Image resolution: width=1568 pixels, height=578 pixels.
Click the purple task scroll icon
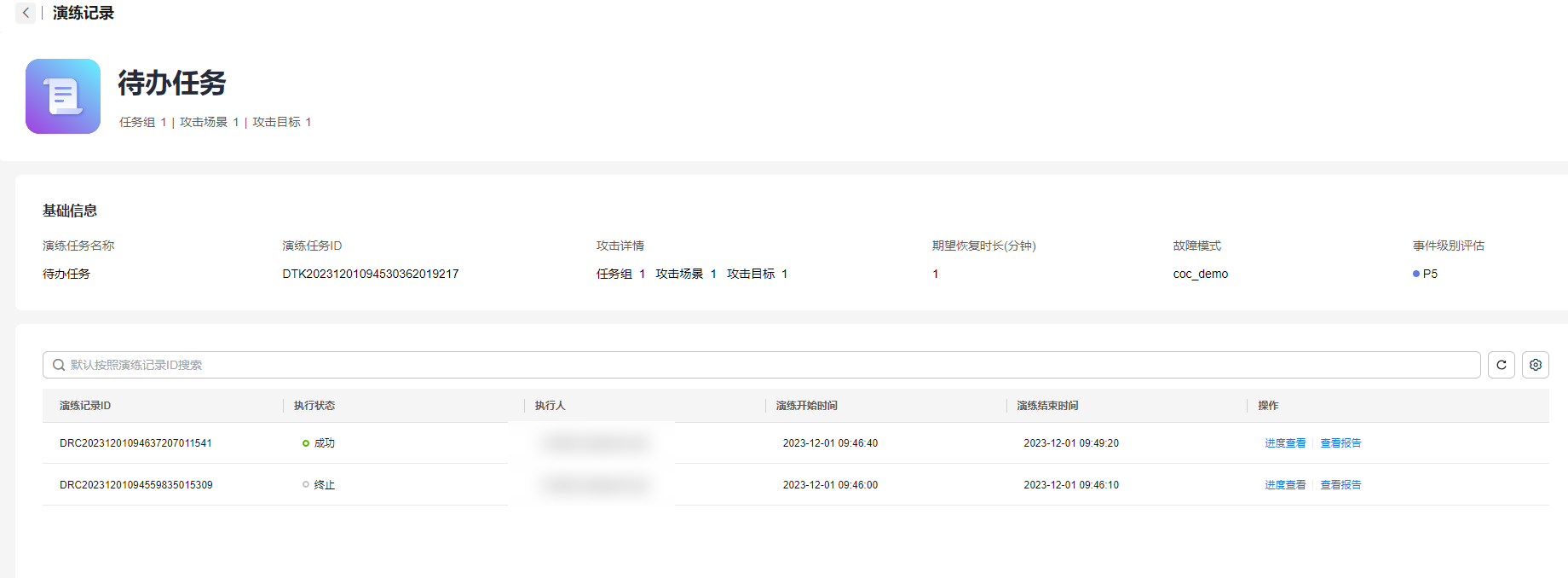pyautogui.click(x=63, y=96)
